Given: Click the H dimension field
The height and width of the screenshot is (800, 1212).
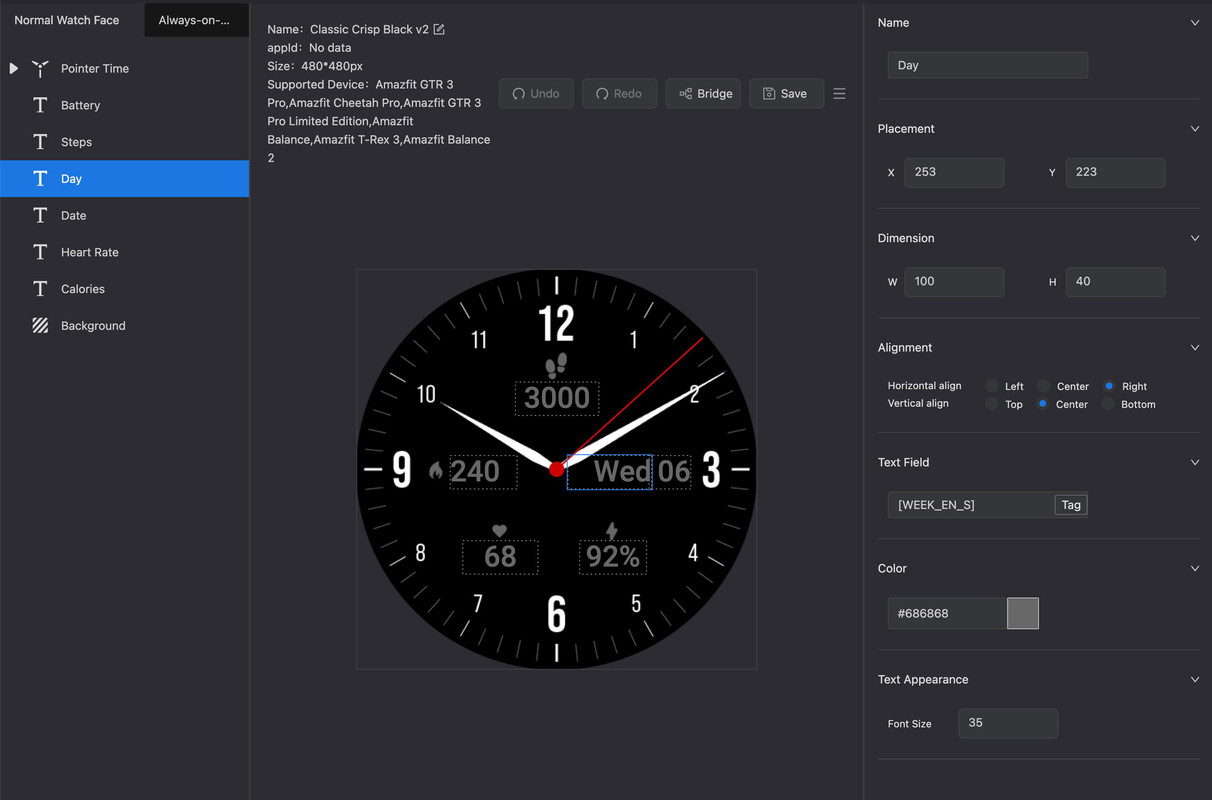Looking at the screenshot, I should click(x=1115, y=282).
